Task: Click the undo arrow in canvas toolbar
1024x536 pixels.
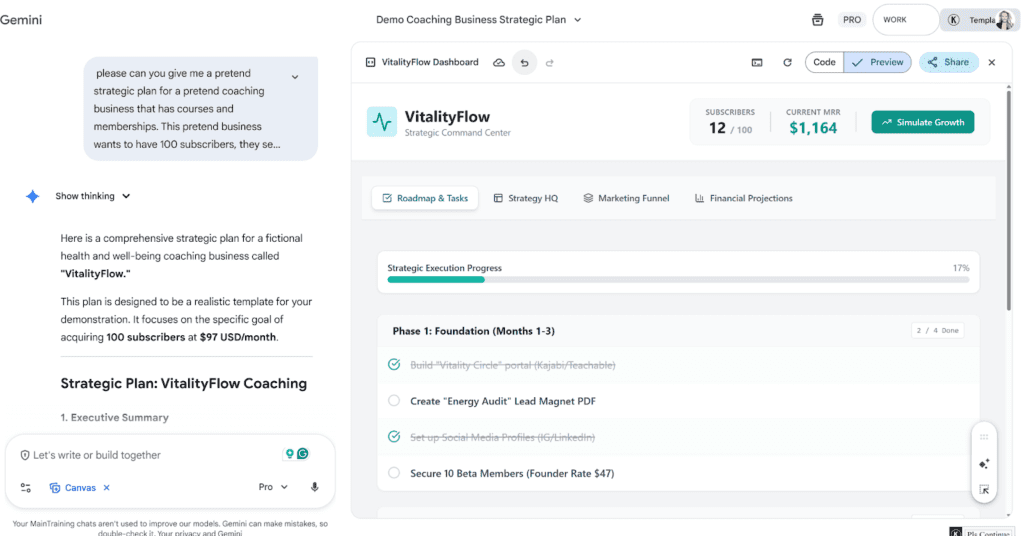Action: click(524, 62)
